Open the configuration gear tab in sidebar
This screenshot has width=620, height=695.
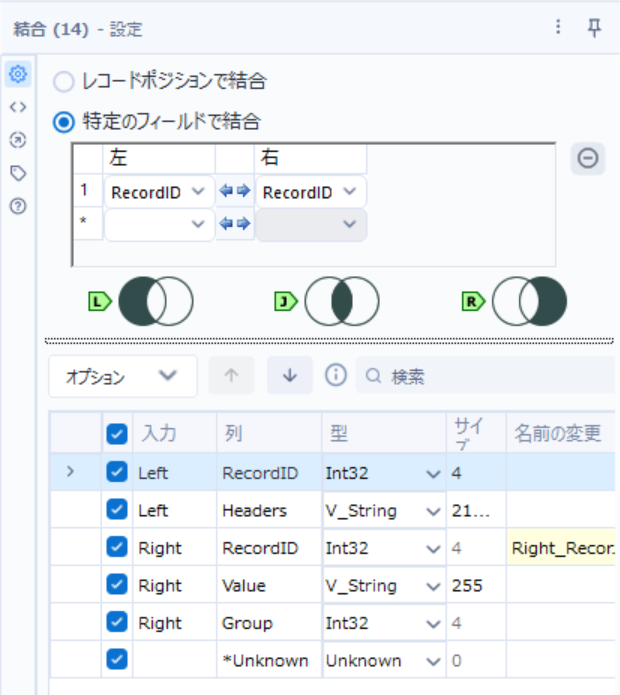click(18, 74)
